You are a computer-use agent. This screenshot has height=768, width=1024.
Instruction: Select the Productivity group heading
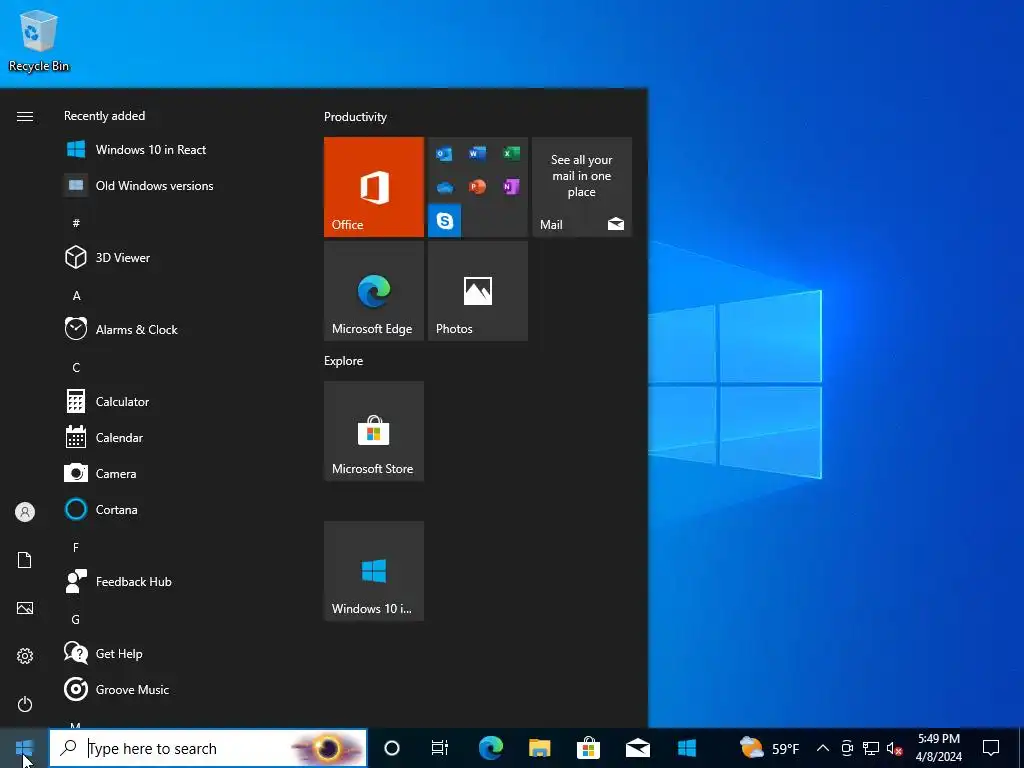coord(355,117)
